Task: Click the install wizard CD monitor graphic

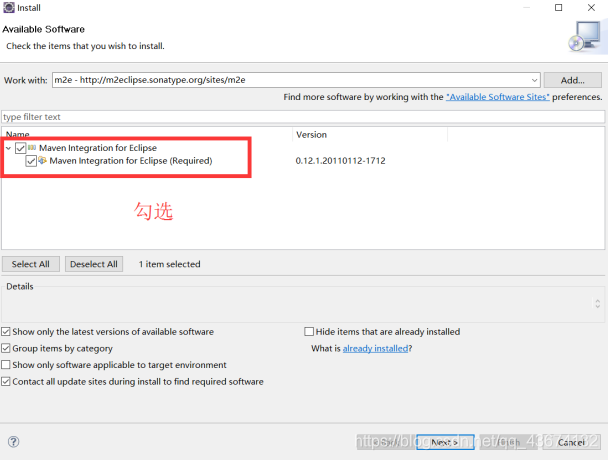Action: click(586, 37)
